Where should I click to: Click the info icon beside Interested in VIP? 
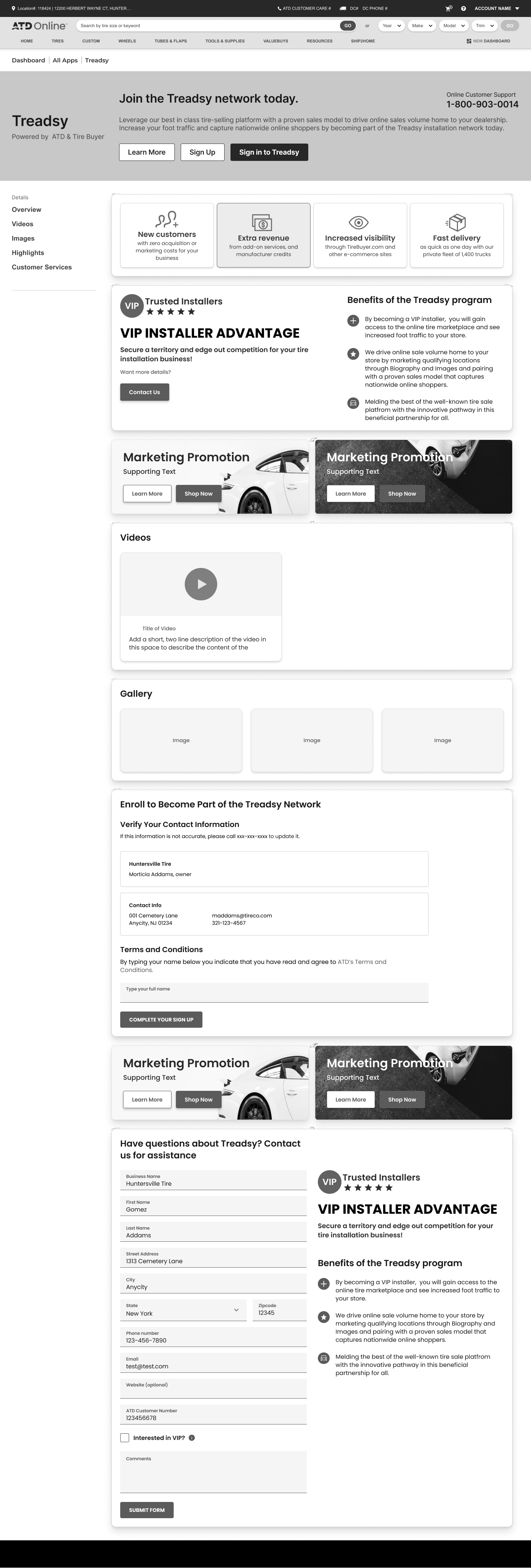click(x=192, y=1438)
